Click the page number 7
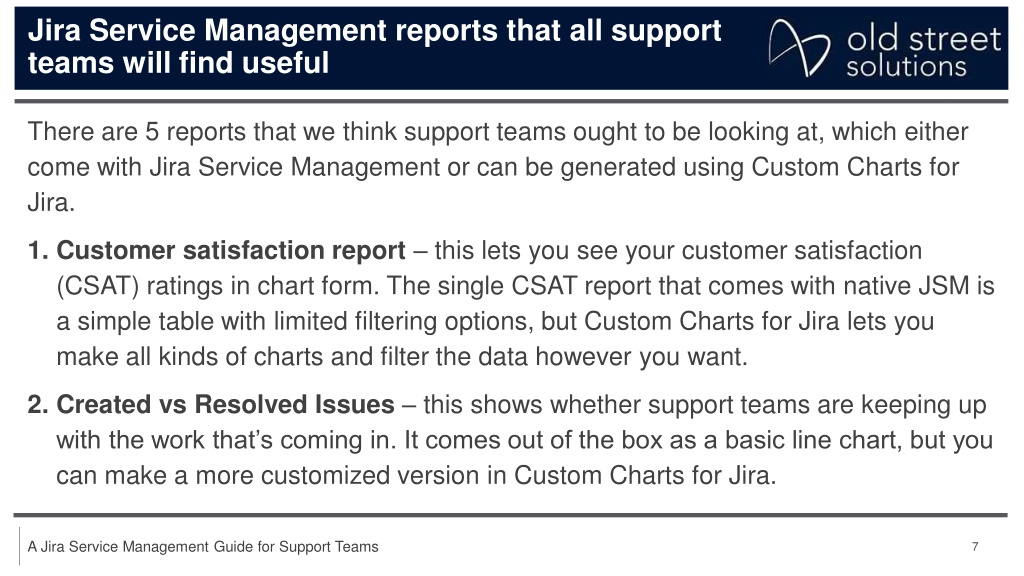1024x576 pixels. (975, 547)
